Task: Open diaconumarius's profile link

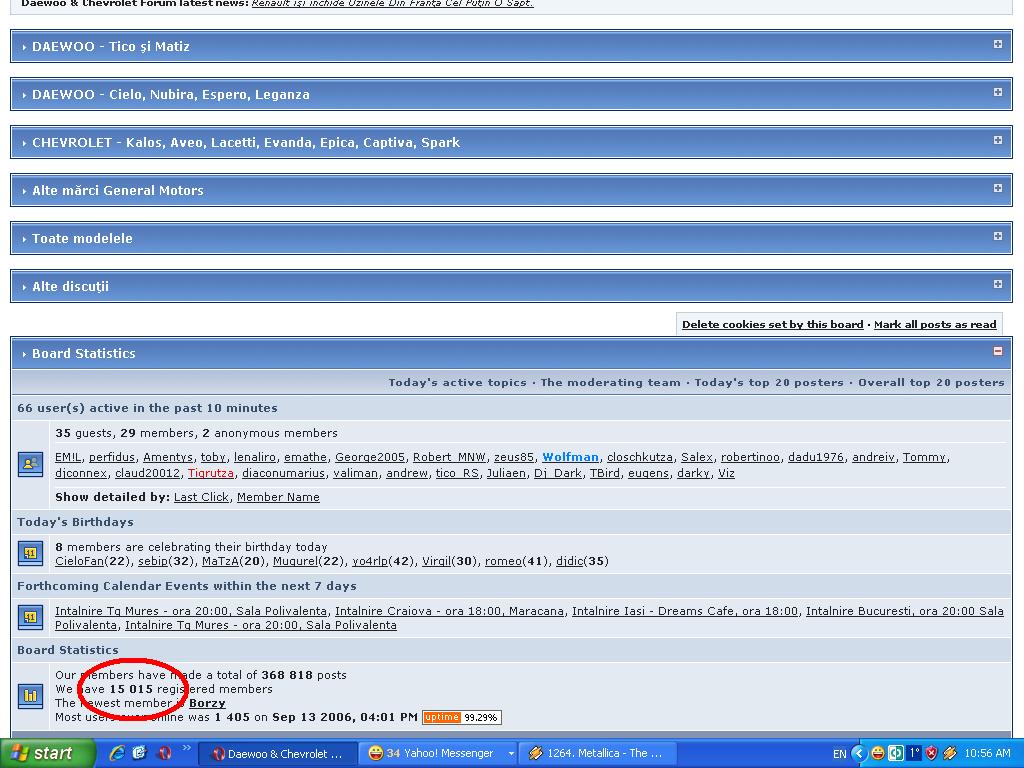Action: [x=283, y=473]
